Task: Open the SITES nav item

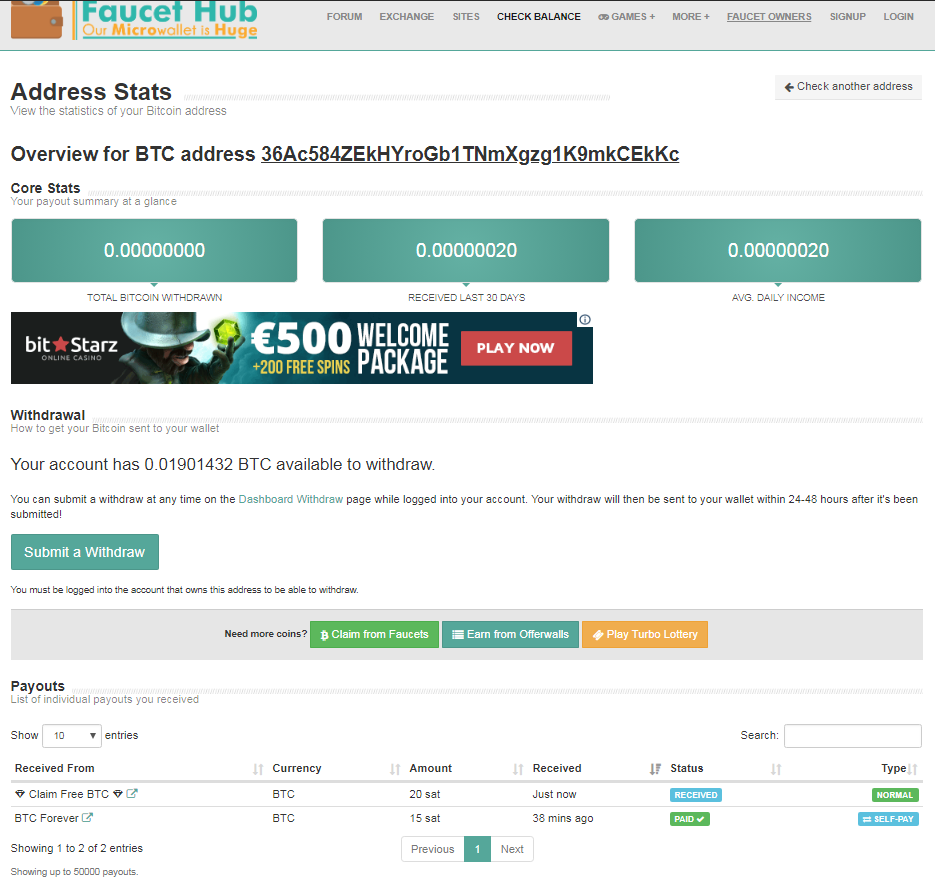Action: click(x=466, y=17)
